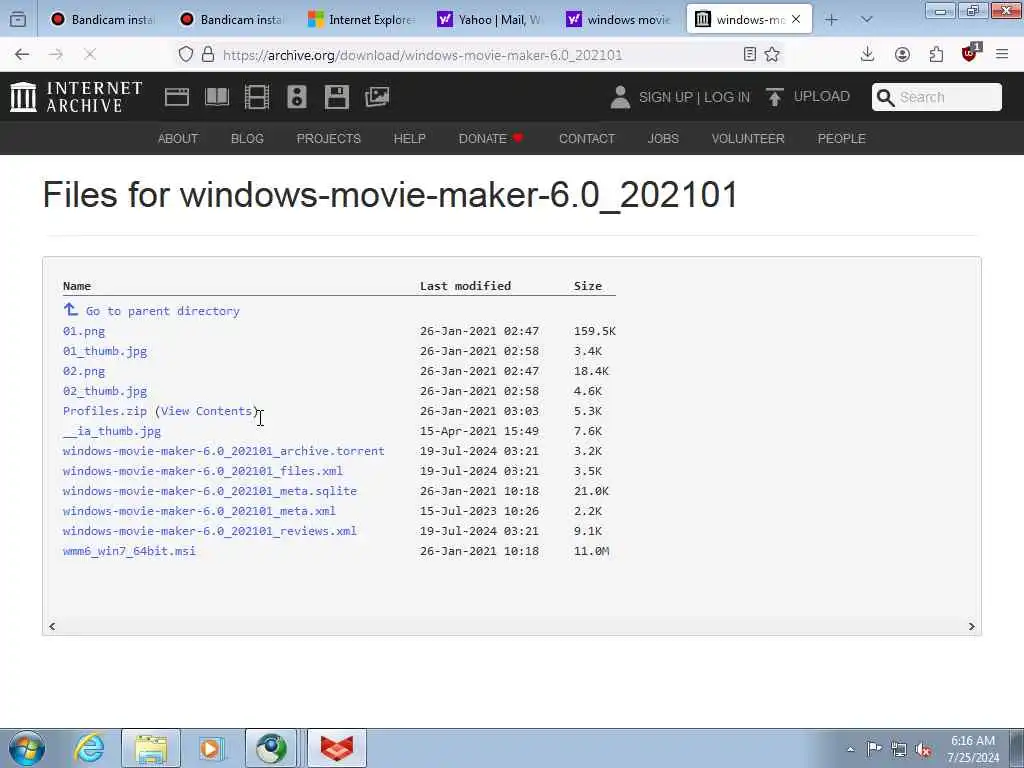Open the Video film-strip icon
This screenshot has width=1024, height=768.
point(257,97)
